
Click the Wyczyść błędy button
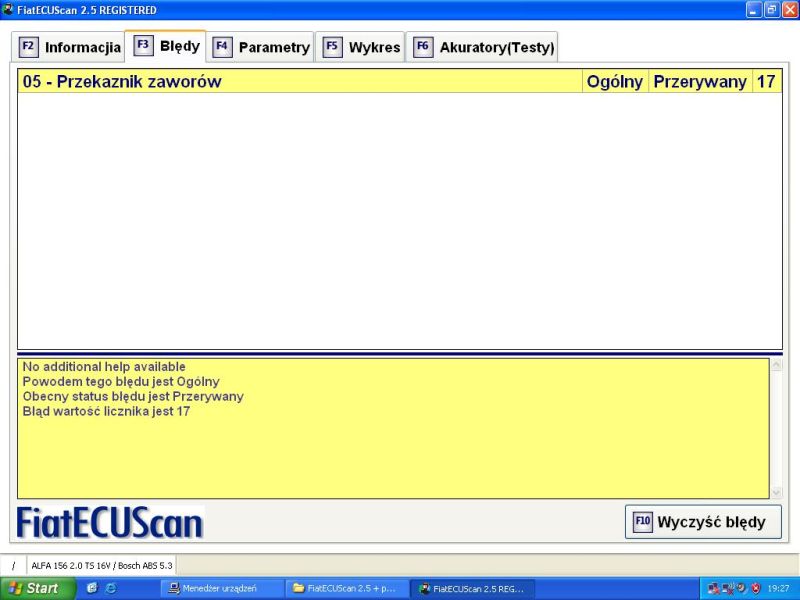(x=703, y=522)
